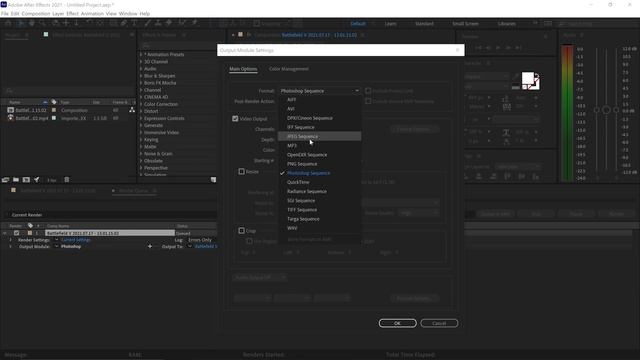
Task: Select the Type text tool
Action: (x=134, y=23)
